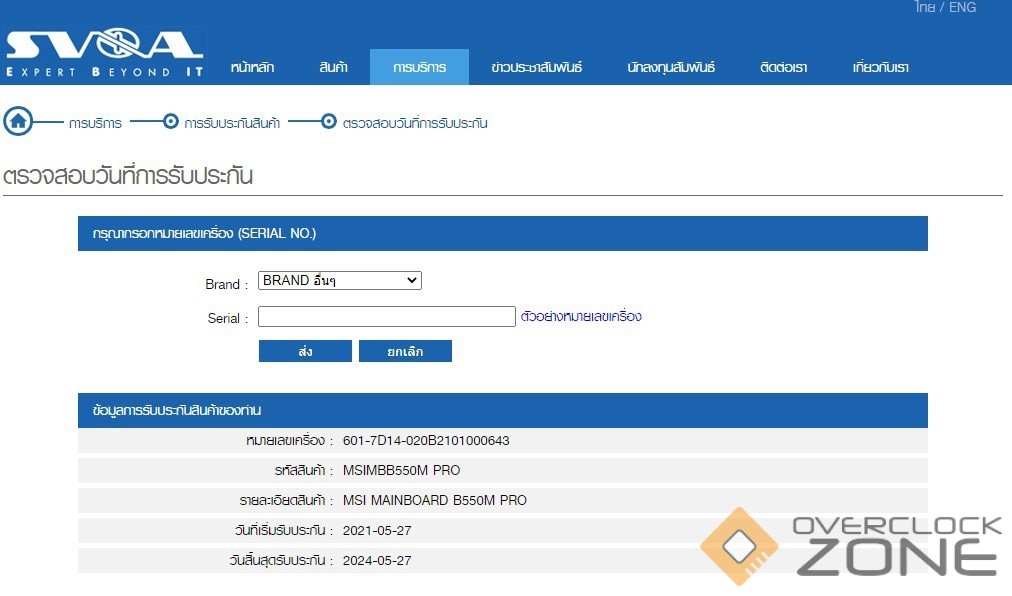Expand the Brand dropdown

pyautogui.click(x=339, y=281)
